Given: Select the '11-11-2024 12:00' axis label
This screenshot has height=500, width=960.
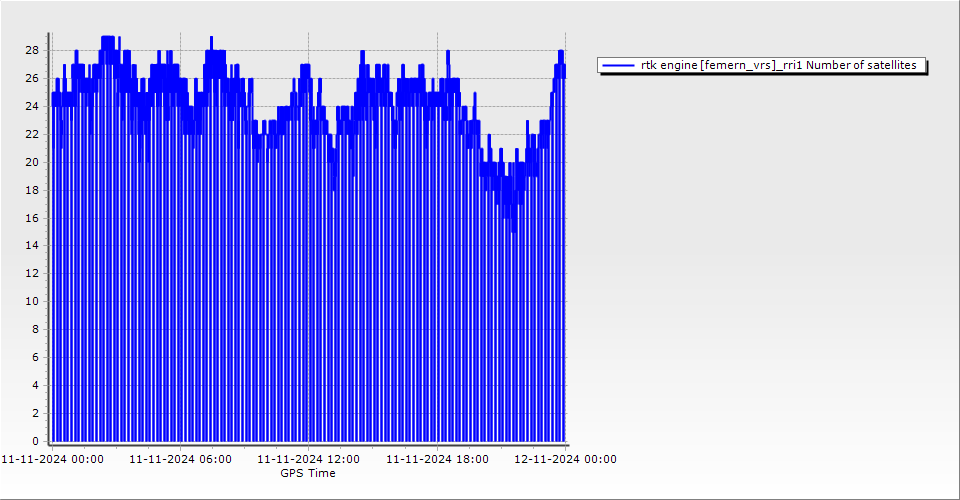Looking at the screenshot, I should tap(309, 459).
